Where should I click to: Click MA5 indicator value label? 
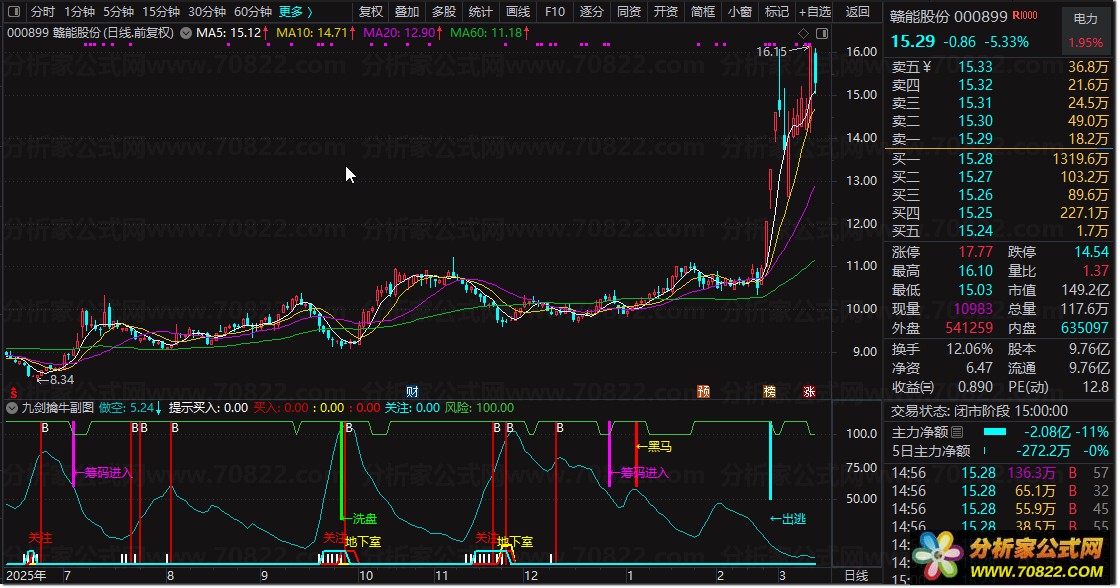[x=232, y=33]
